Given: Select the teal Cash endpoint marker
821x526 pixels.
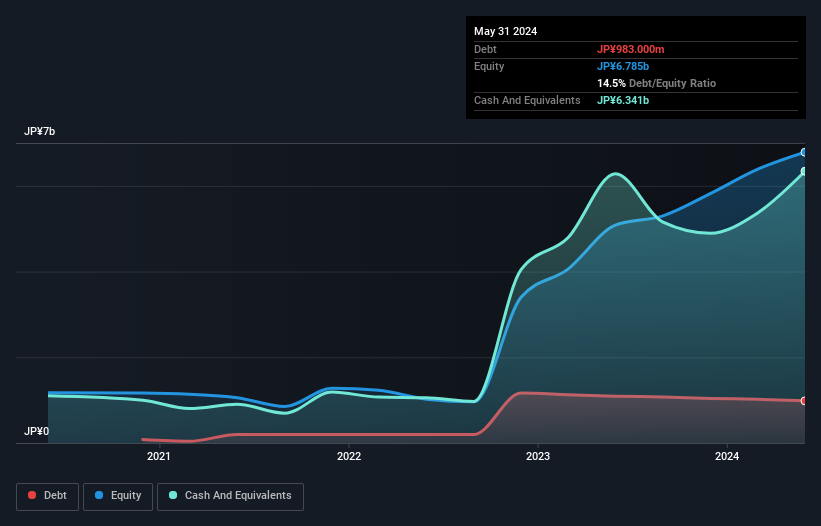Looking at the screenshot, I should (804, 171).
